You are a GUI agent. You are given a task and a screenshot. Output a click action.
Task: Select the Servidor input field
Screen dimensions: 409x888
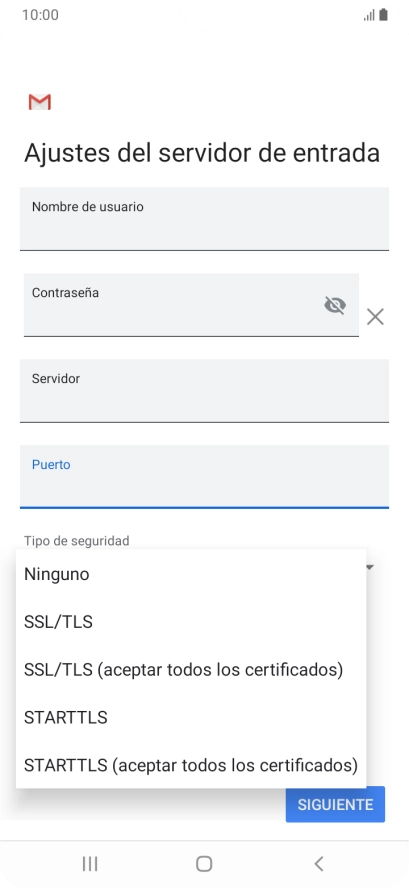point(204,391)
